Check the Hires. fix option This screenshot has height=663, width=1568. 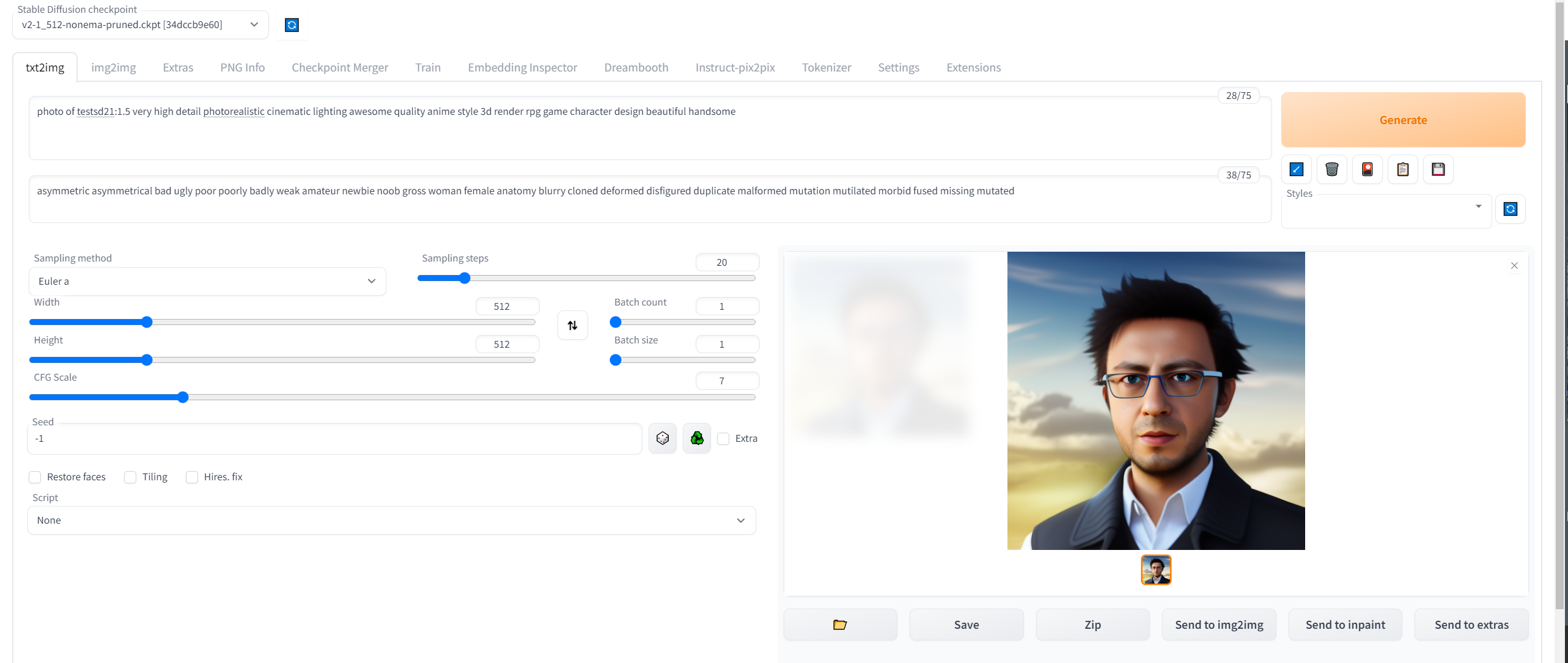coord(192,477)
